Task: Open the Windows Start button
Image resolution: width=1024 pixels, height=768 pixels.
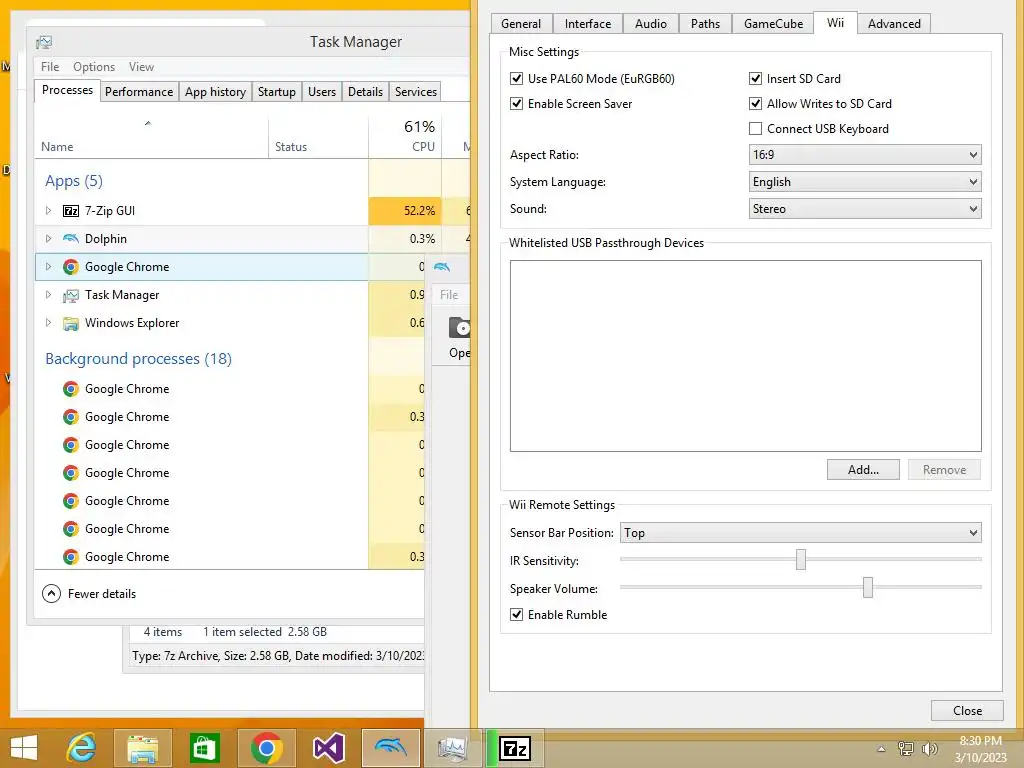Action: pyautogui.click(x=24, y=748)
